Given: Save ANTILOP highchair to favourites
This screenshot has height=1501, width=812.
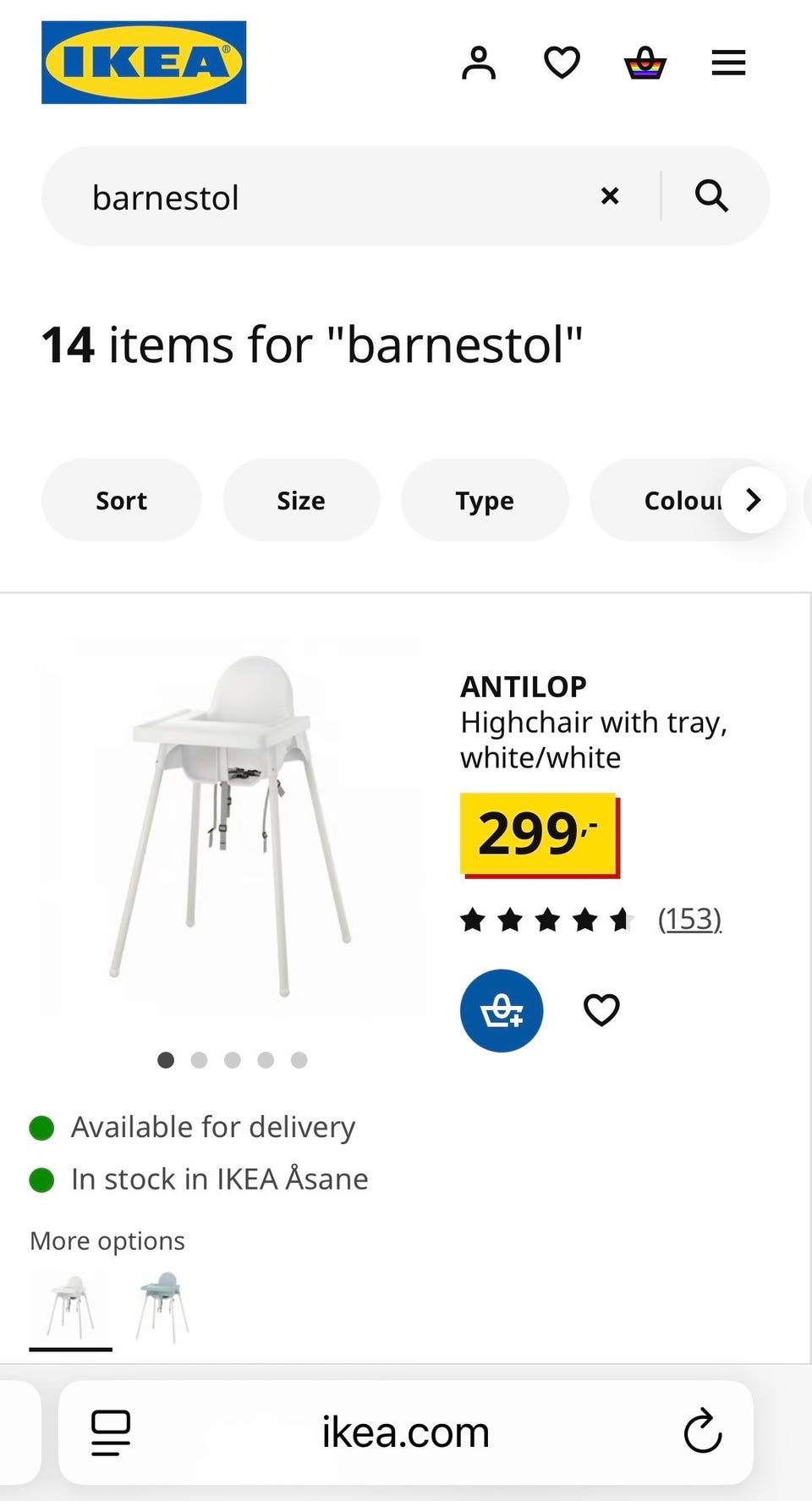Looking at the screenshot, I should 601,1010.
